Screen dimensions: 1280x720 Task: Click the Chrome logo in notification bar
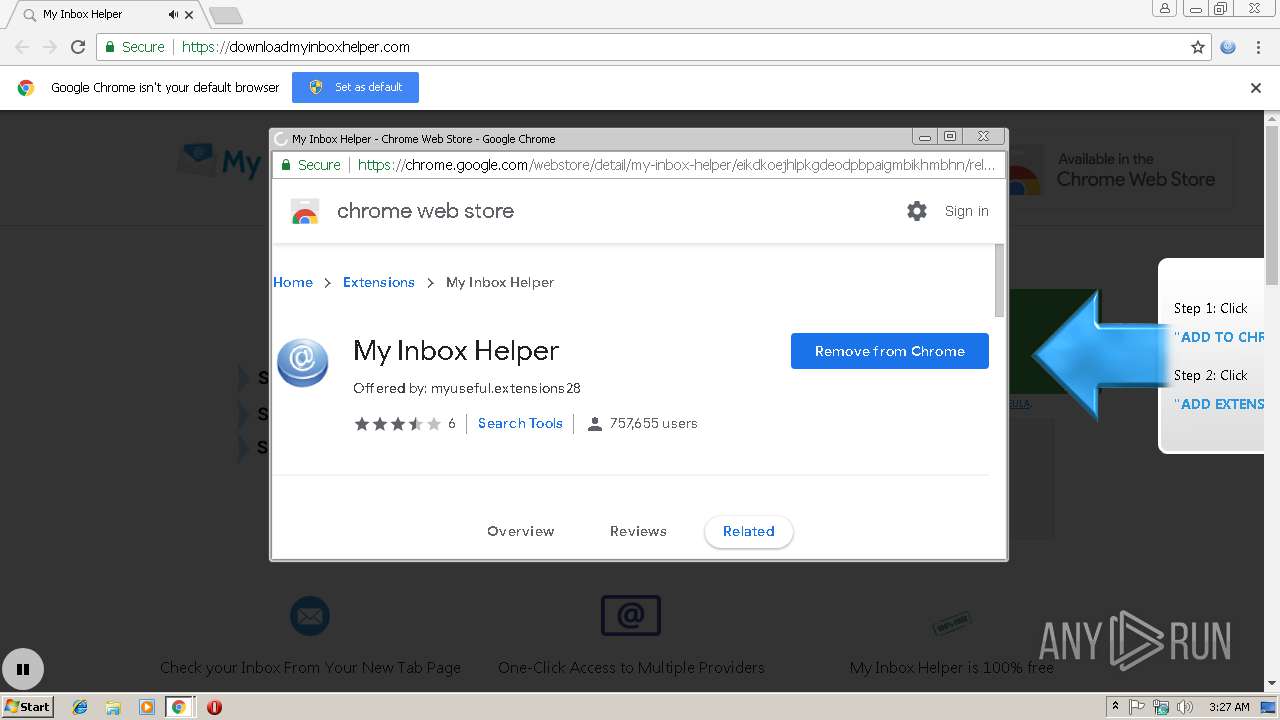click(x=26, y=88)
